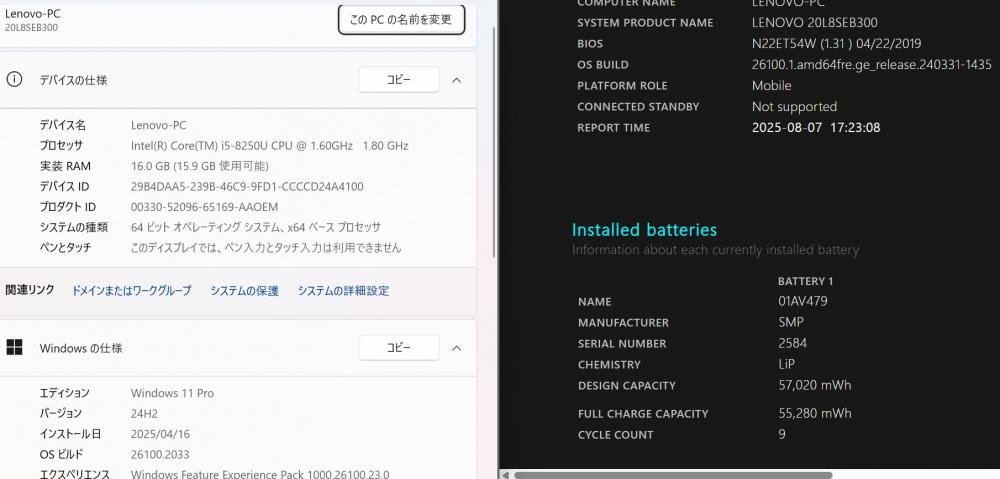Select the OS build 26100.2033 value
Viewport: 1000px width, 479px height.
click(x=159, y=454)
